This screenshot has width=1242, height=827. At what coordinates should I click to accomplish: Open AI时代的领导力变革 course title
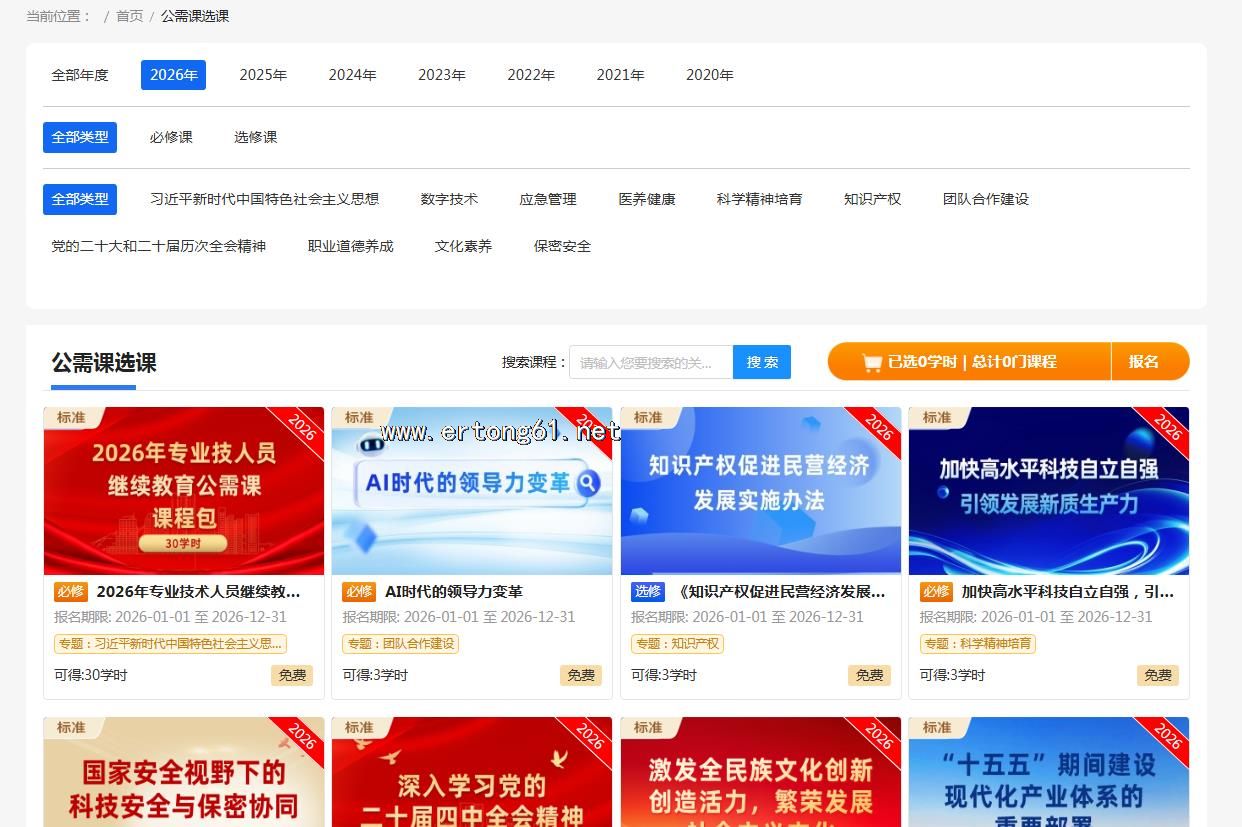(454, 592)
